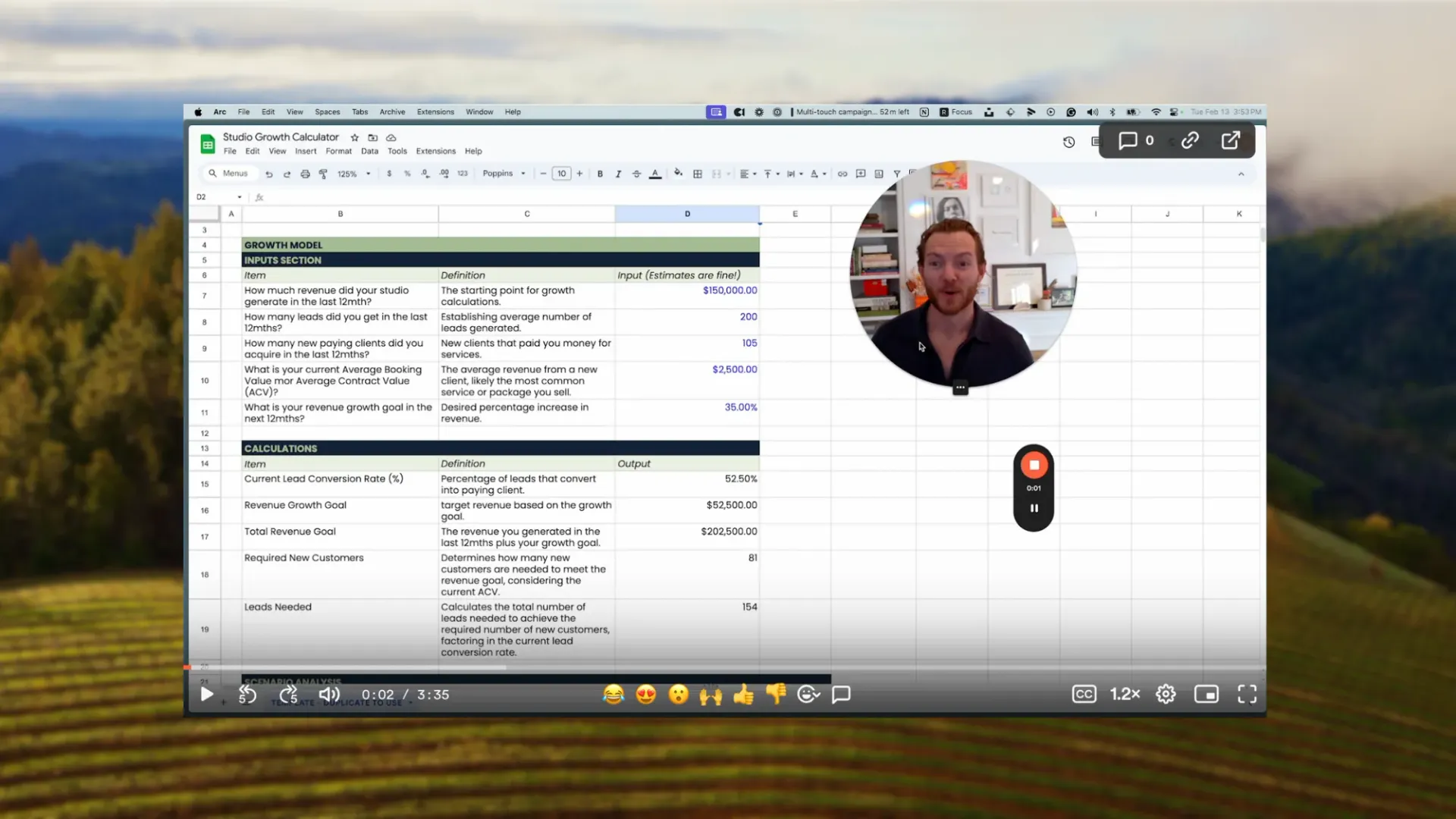Toggle closed captions on the video
Screen dimensions: 1456x819
1084,694
